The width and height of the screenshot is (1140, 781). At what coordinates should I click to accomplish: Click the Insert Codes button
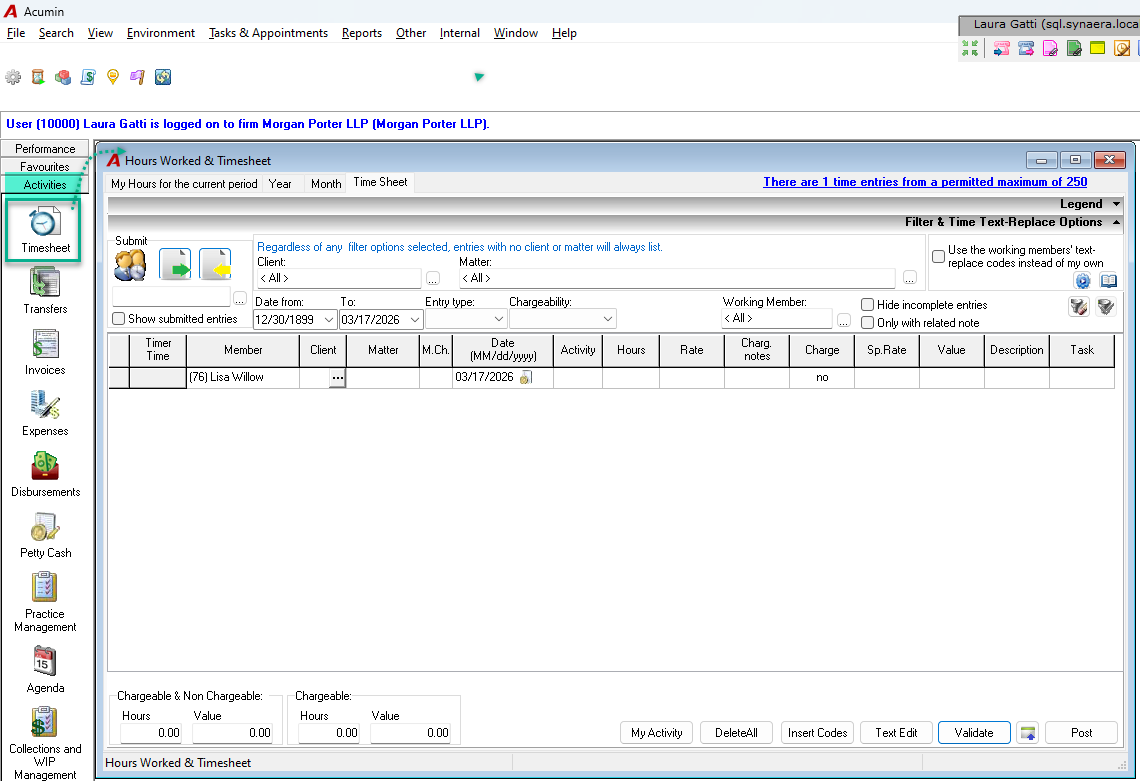point(817,732)
